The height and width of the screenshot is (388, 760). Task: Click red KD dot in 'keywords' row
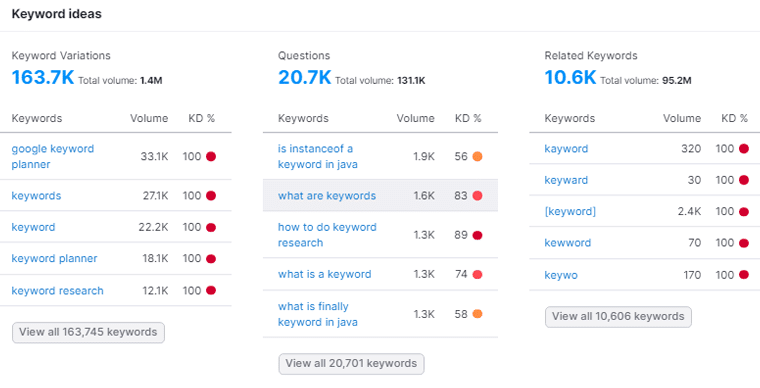211,196
